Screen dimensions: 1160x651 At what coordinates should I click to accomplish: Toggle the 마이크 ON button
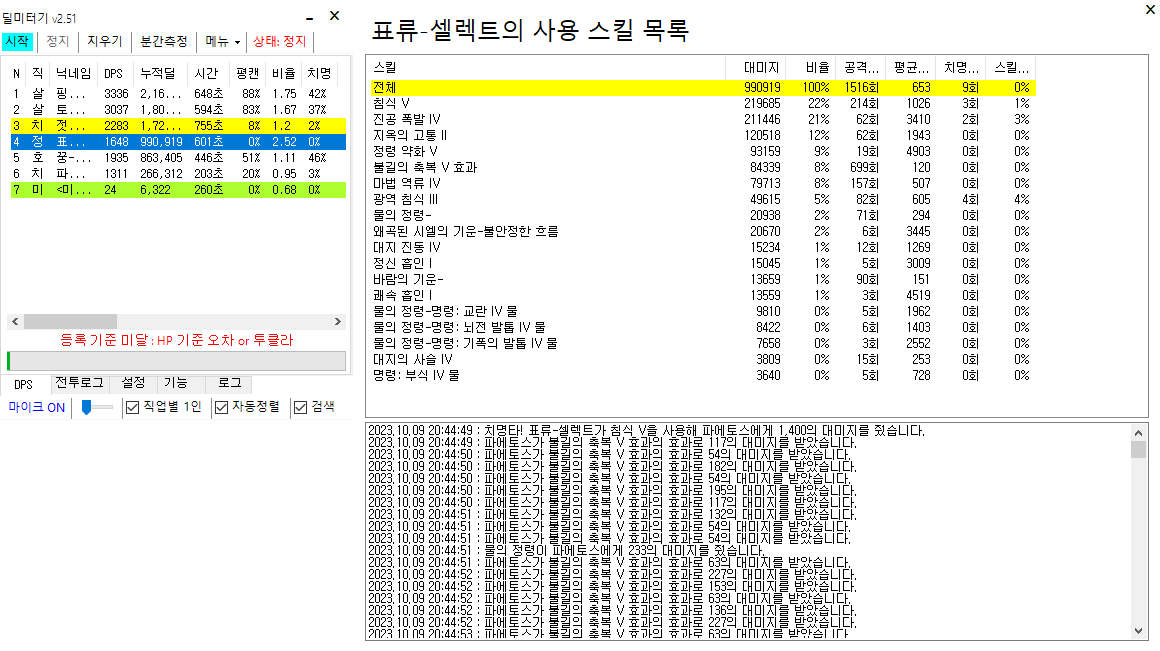tap(37, 408)
